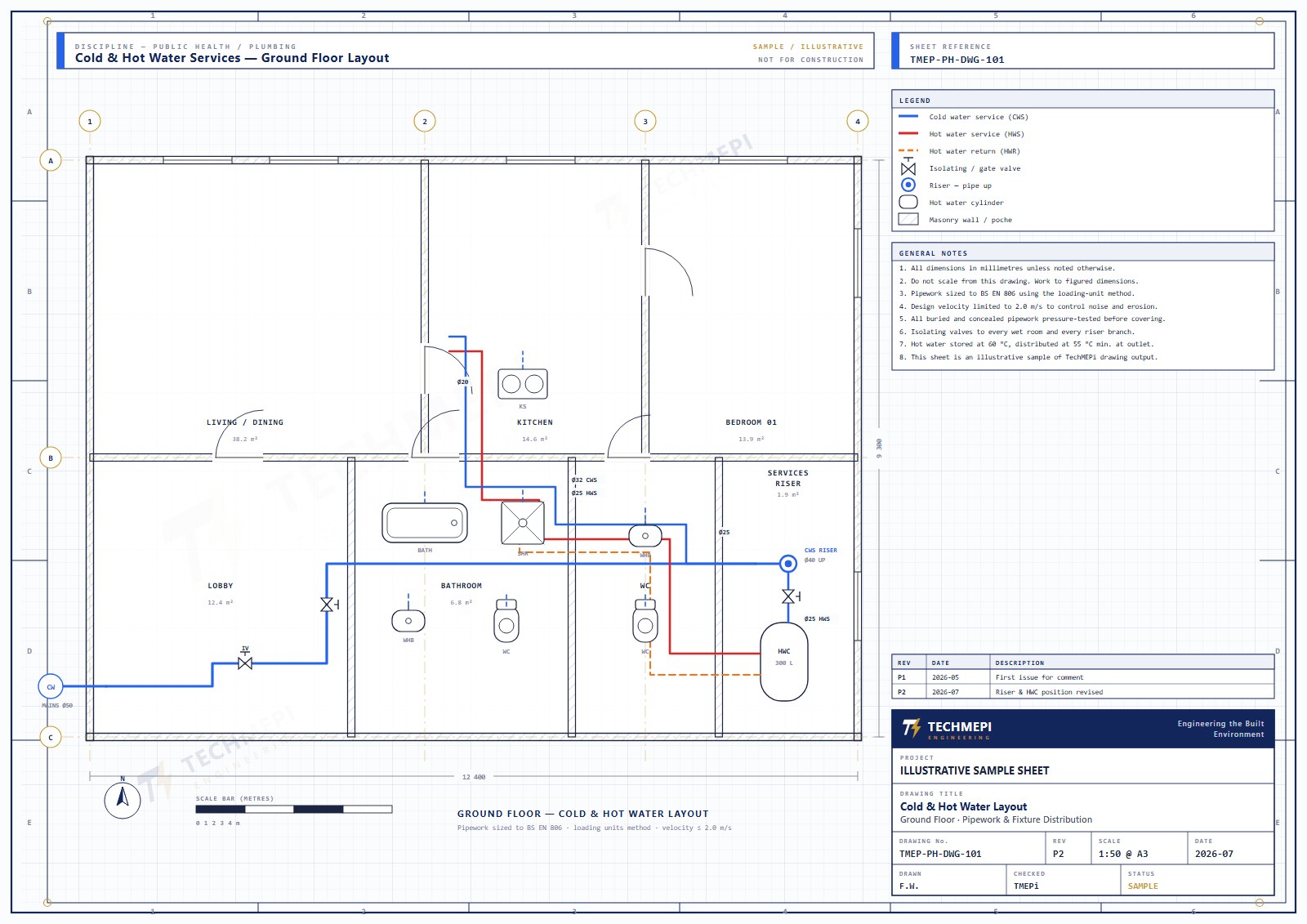
Task: Click the red hot water legend line
Action: (908, 134)
